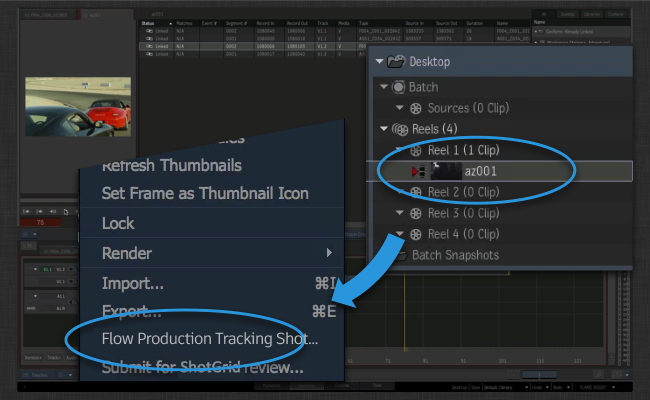This screenshot has height=400, width=650.
Task: Click the Reel 1 reel icon
Action: click(x=415, y=150)
